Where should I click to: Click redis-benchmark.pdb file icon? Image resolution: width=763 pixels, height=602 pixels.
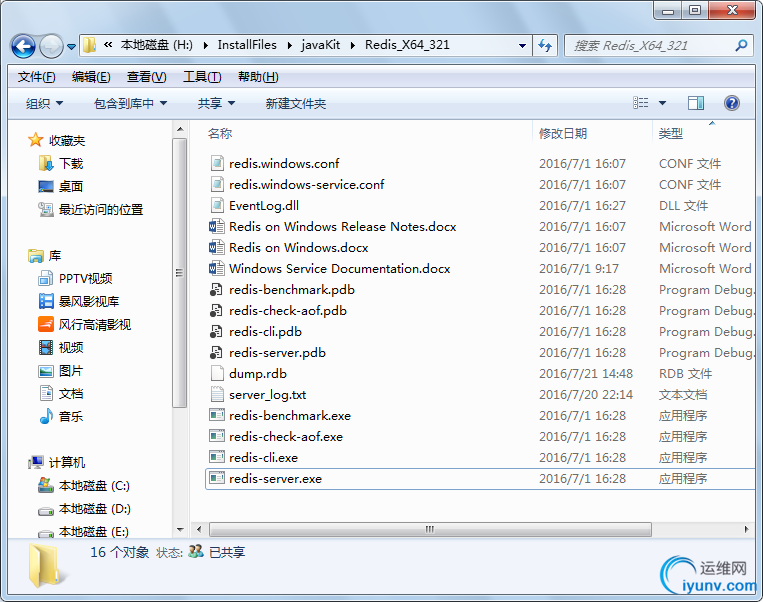click(217, 290)
